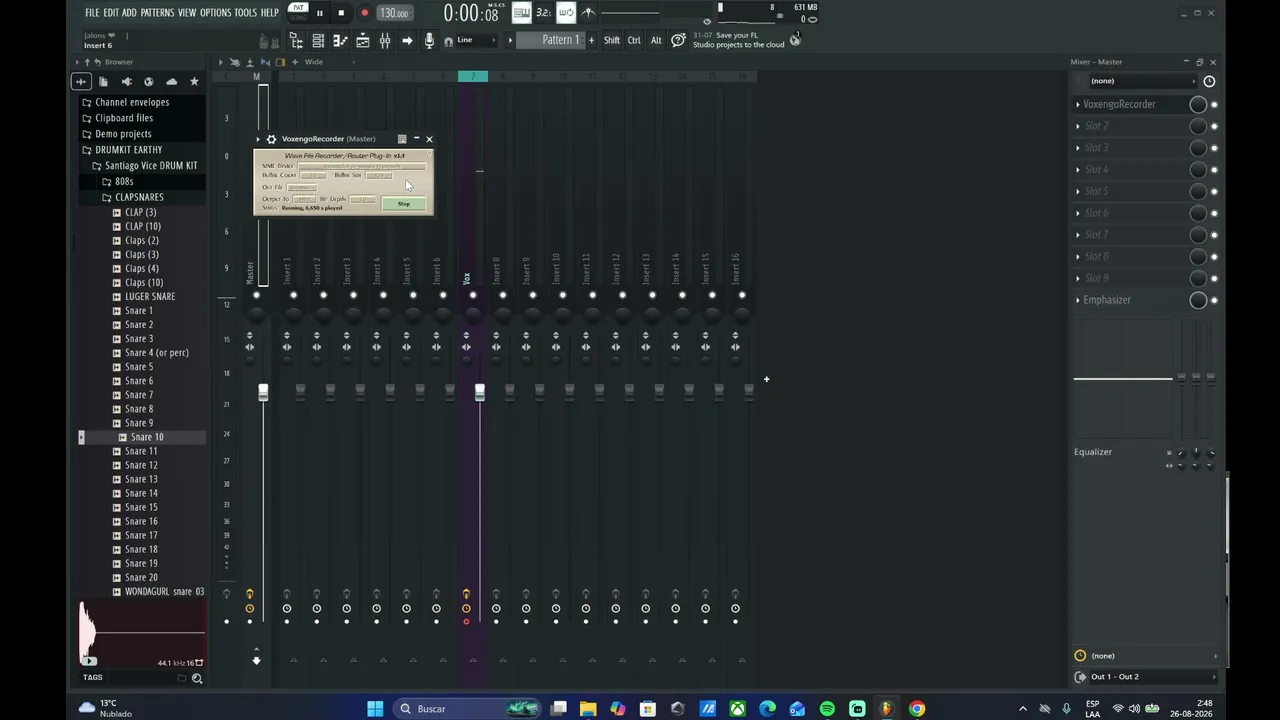This screenshot has height=720, width=1280.
Task: Click the main snap magnet icon
Action: (x=448, y=41)
